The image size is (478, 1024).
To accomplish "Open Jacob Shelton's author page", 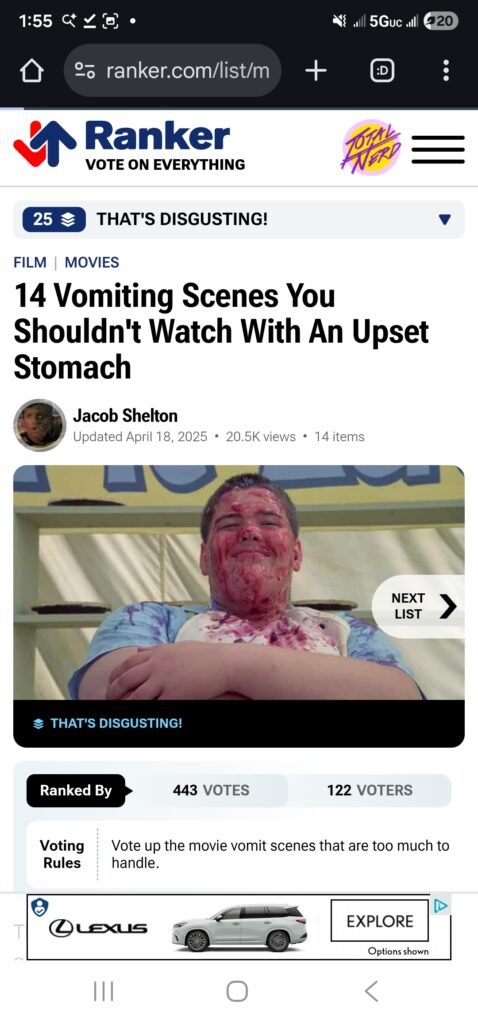I will coord(125,415).
